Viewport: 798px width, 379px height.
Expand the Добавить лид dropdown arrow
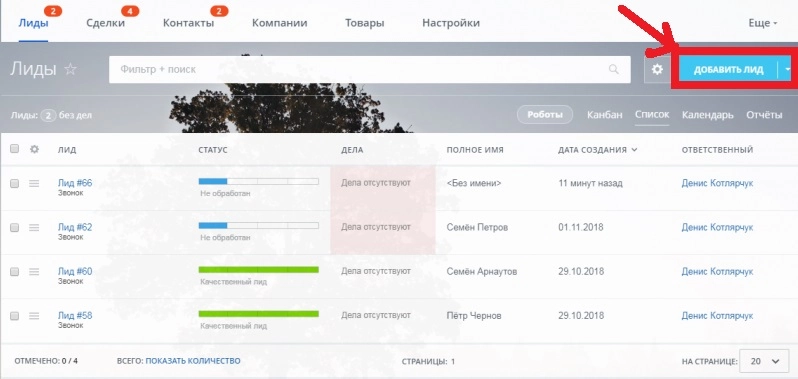point(787,70)
